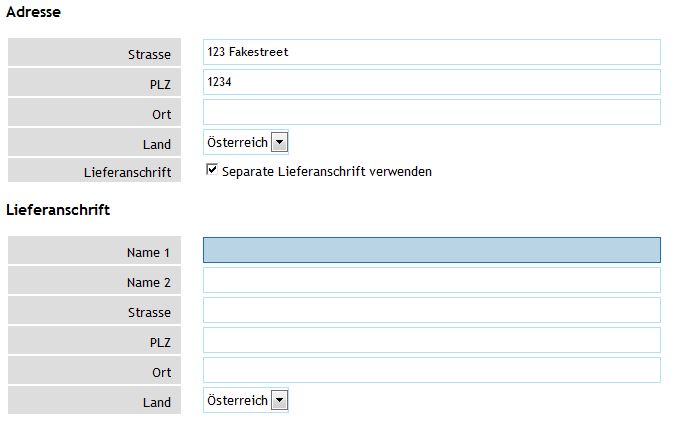Click the Name 1 label

[x=148, y=253]
